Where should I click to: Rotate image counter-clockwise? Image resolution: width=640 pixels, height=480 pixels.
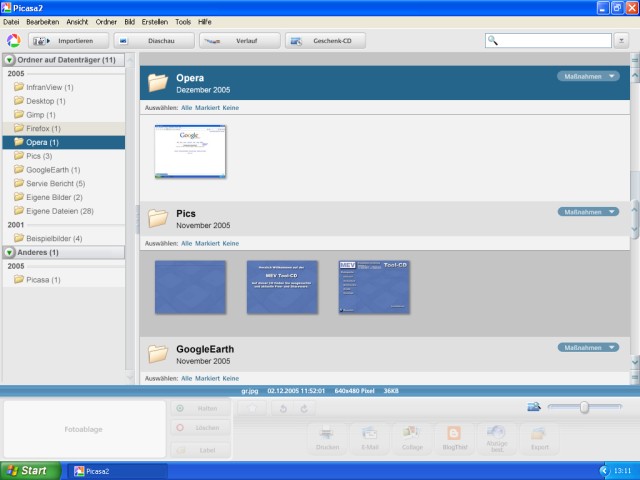point(283,409)
